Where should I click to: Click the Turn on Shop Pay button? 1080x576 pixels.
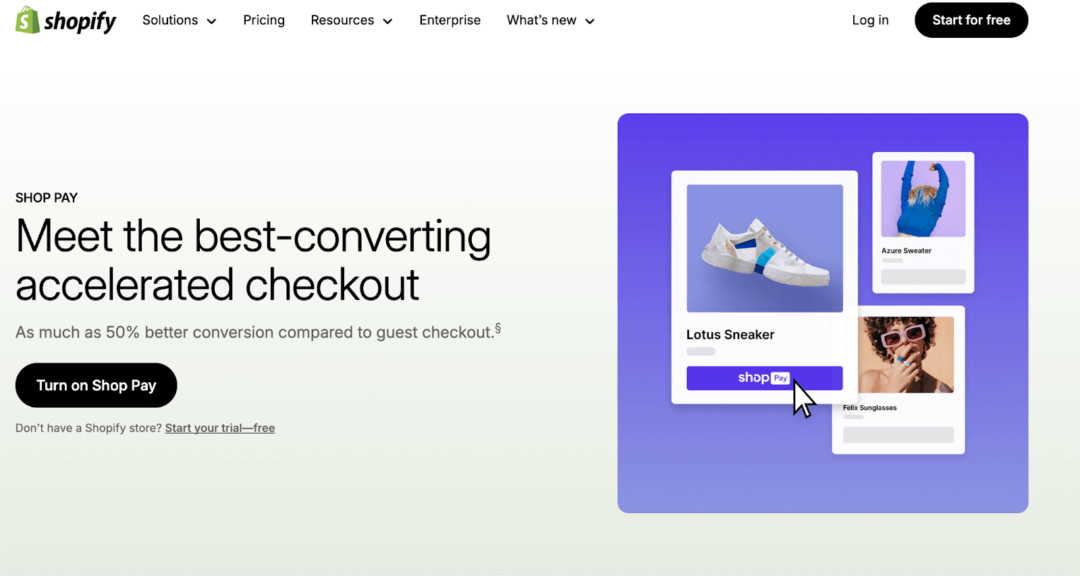click(x=95, y=385)
